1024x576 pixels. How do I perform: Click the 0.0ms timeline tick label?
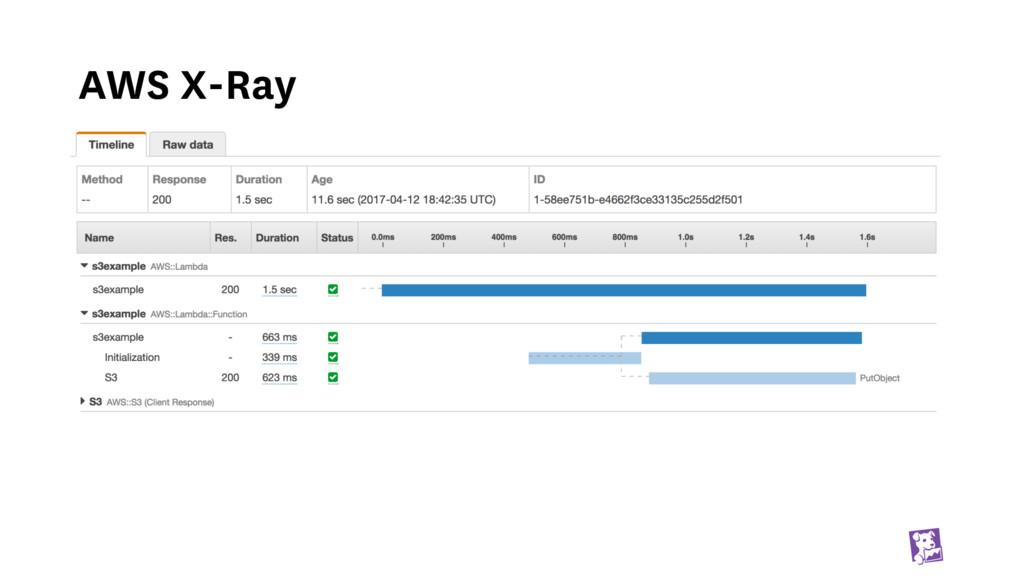[x=383, y=237]
